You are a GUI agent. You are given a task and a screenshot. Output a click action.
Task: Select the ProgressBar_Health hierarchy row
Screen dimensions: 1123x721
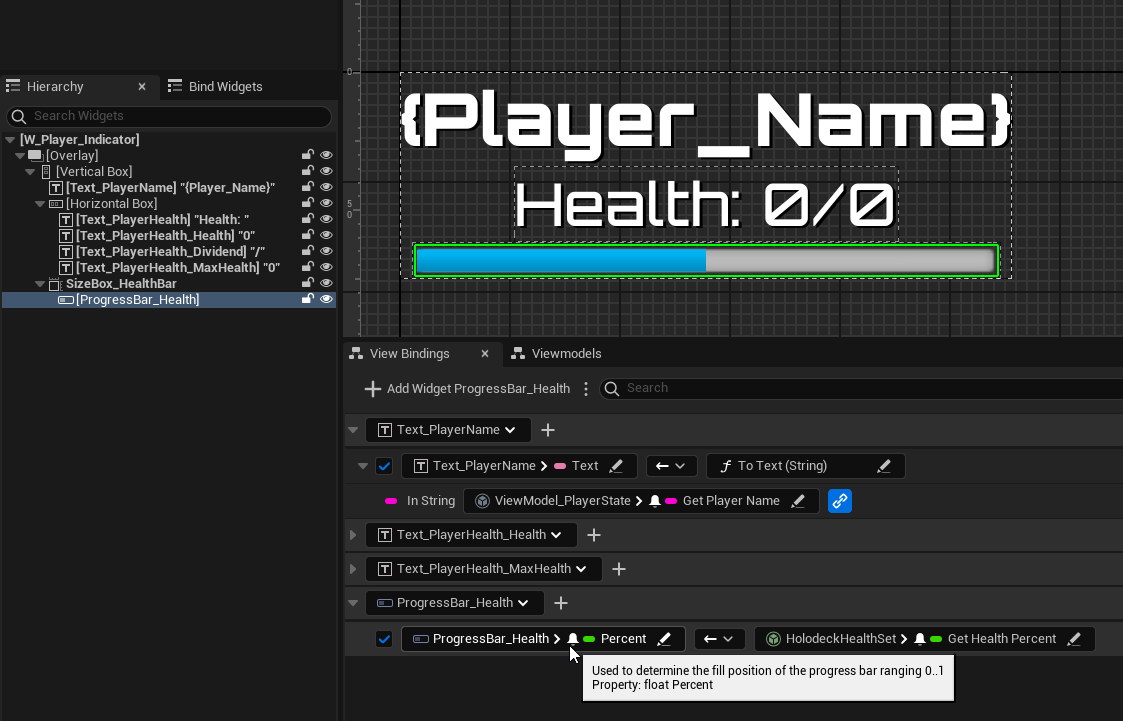[169, 299]
